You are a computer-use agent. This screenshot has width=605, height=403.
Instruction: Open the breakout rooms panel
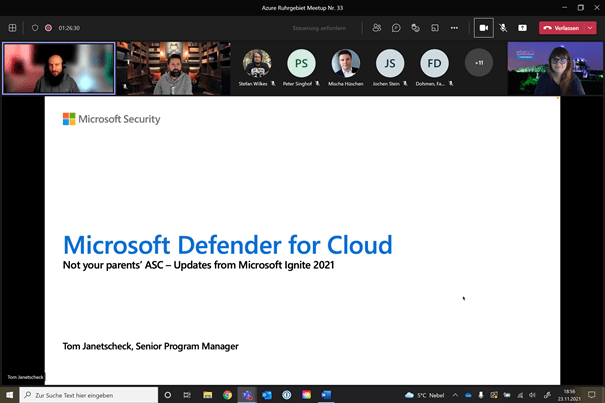click(x=435, y=28)
